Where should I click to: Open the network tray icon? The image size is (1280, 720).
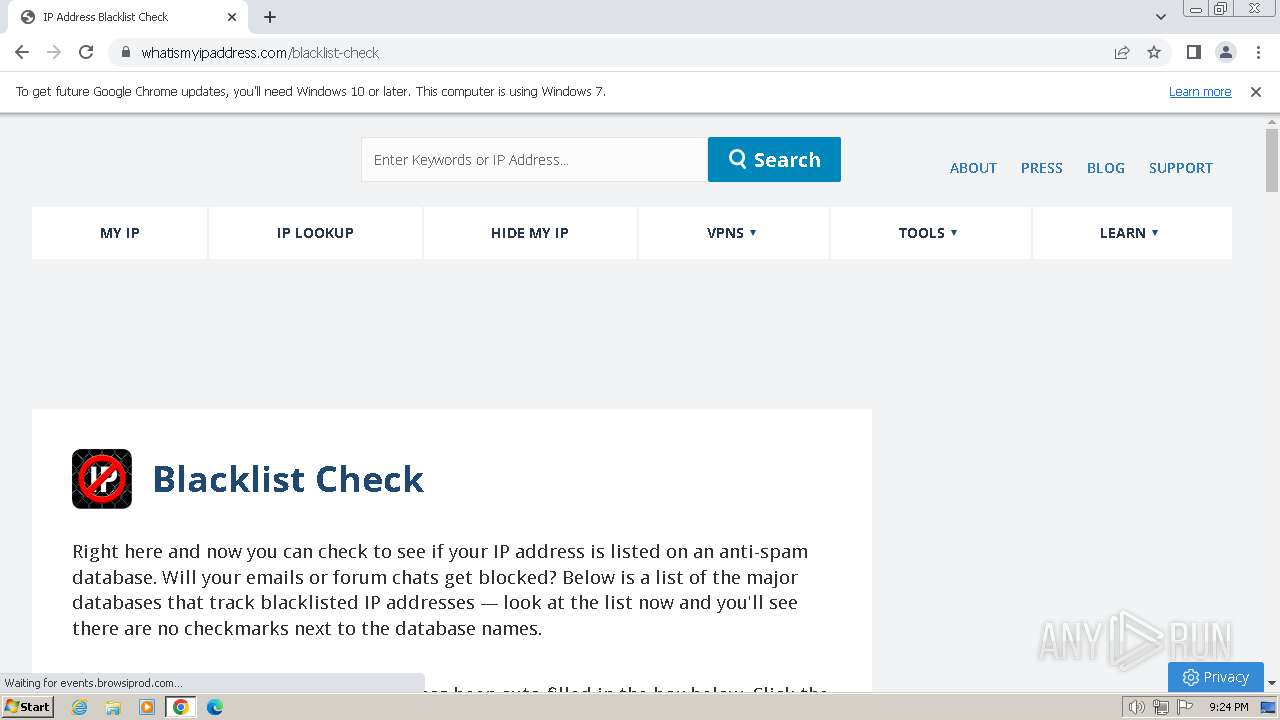(x=1161, y=707)
